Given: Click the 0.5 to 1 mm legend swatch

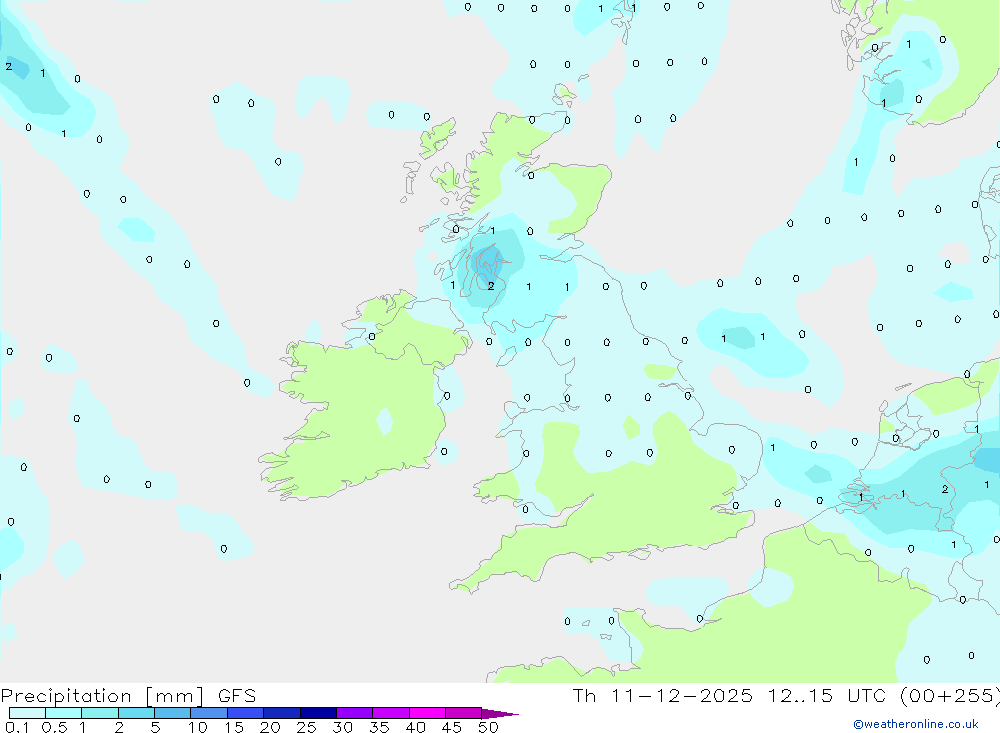Looking at the screenshot, I should 63,713.
